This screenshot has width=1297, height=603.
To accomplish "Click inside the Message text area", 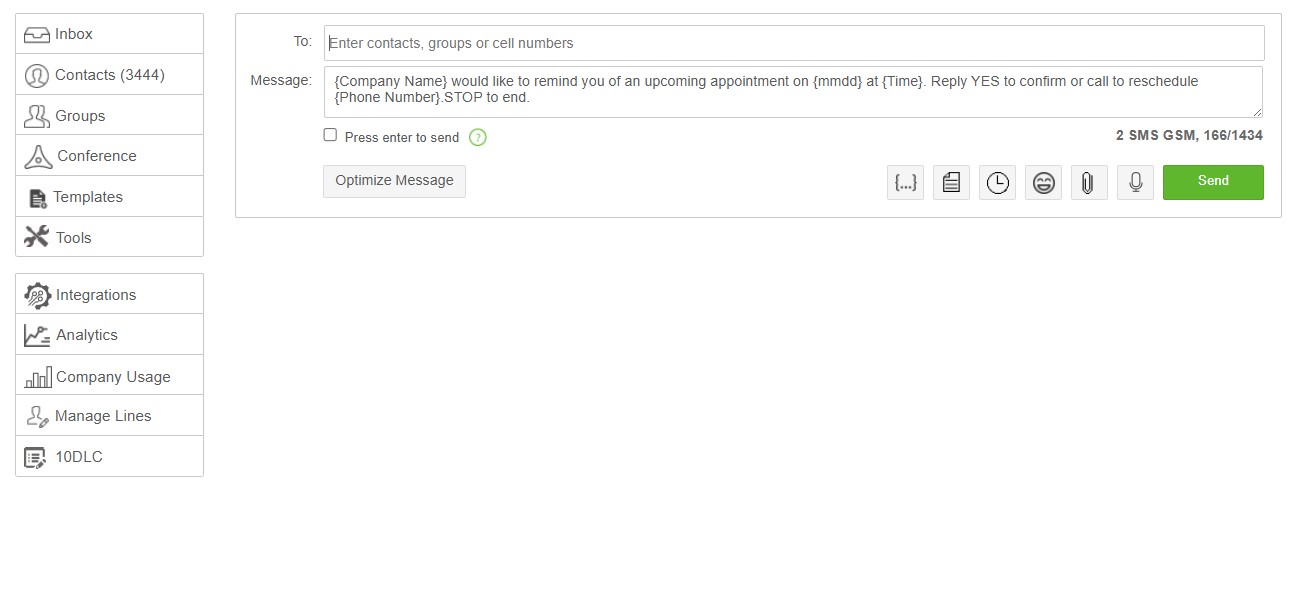I will [792, 92].
